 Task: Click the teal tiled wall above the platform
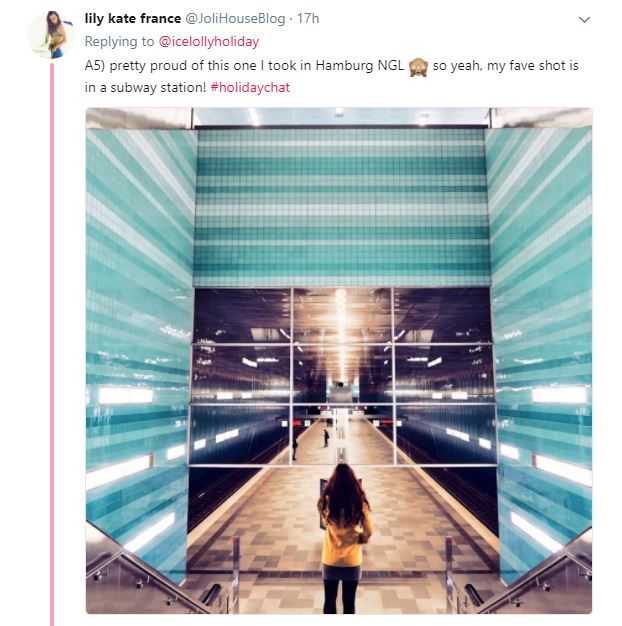(x=341, y=207)
